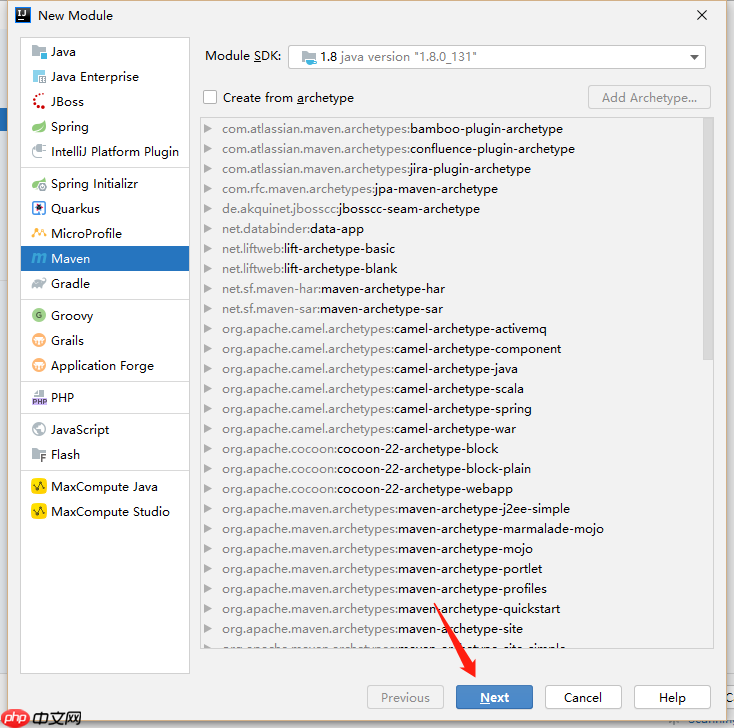Expand jpa-maven-archetype node
The height and width of the screenshot is (728, 734).
tap(208, 189)
